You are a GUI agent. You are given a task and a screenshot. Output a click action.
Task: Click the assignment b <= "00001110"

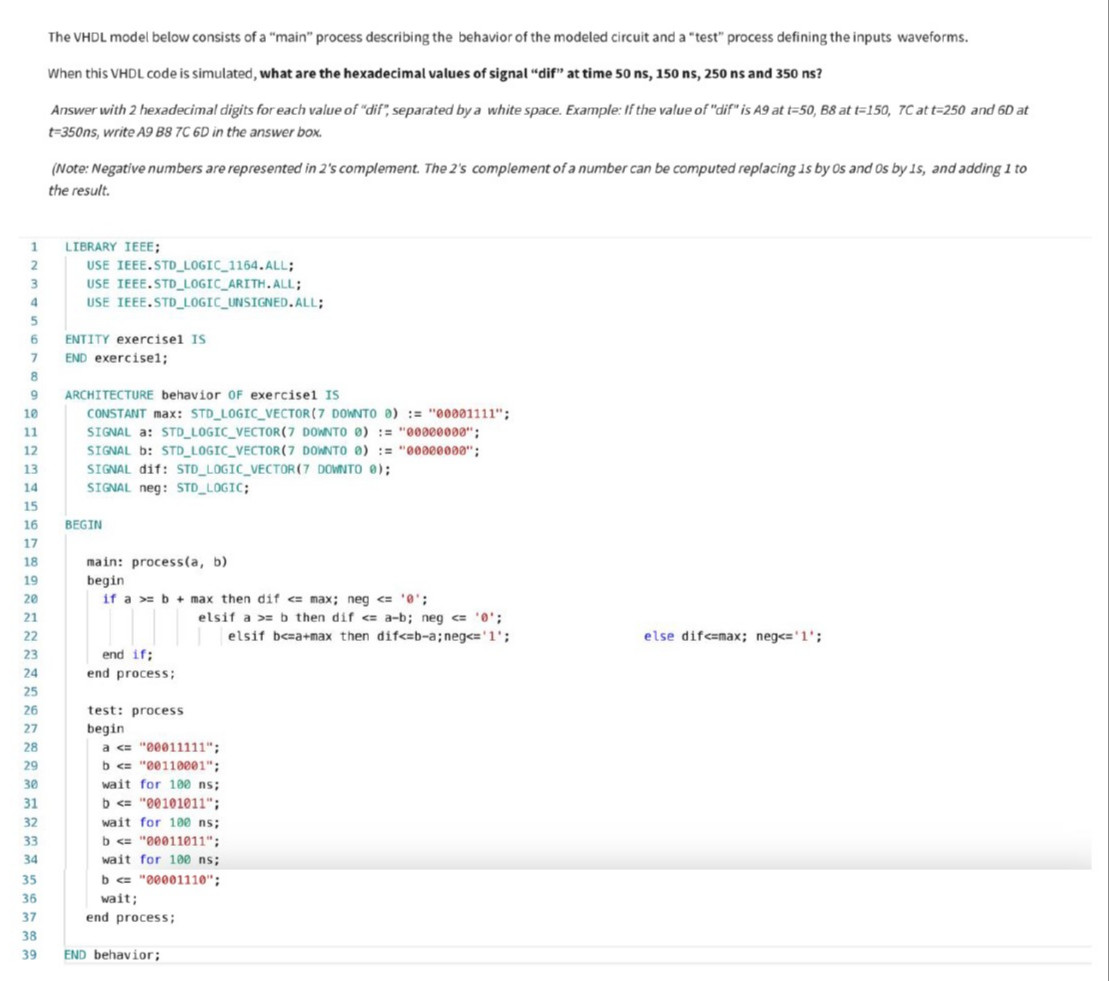pos(161,880)
